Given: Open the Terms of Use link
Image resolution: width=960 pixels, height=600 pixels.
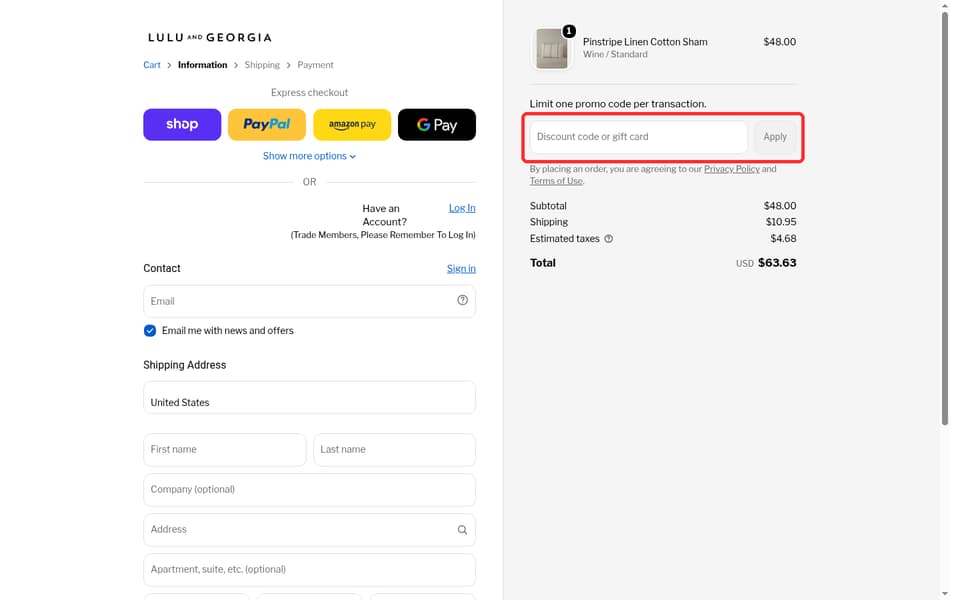Looking at the screenshot, I should pos(556,181).
